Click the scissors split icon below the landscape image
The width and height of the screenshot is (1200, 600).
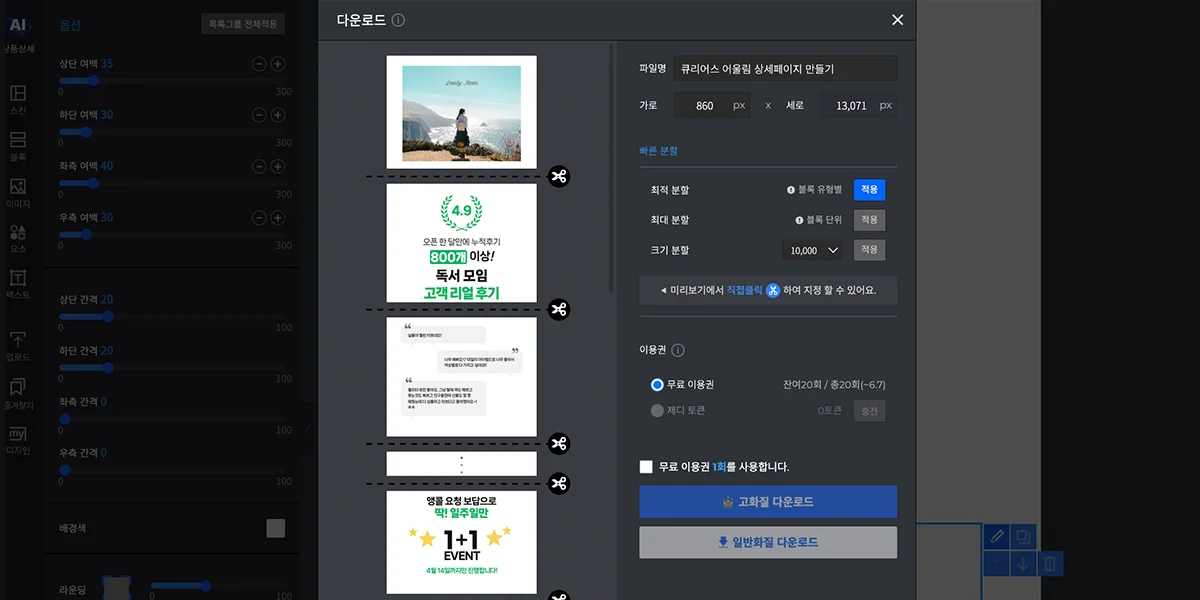point(559,176)
